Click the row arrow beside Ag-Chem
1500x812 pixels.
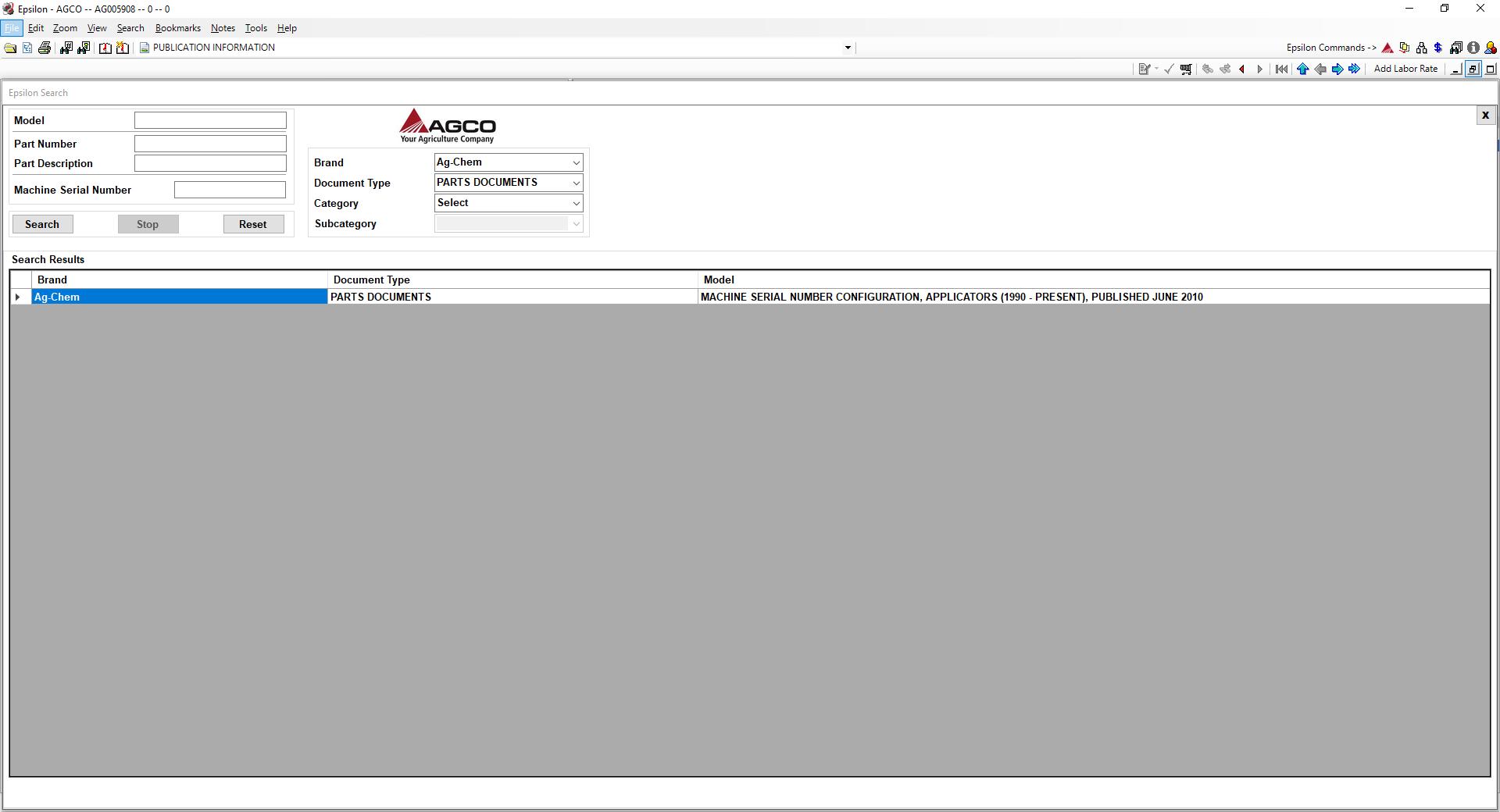pyautogui.click(x=18, y=297)
